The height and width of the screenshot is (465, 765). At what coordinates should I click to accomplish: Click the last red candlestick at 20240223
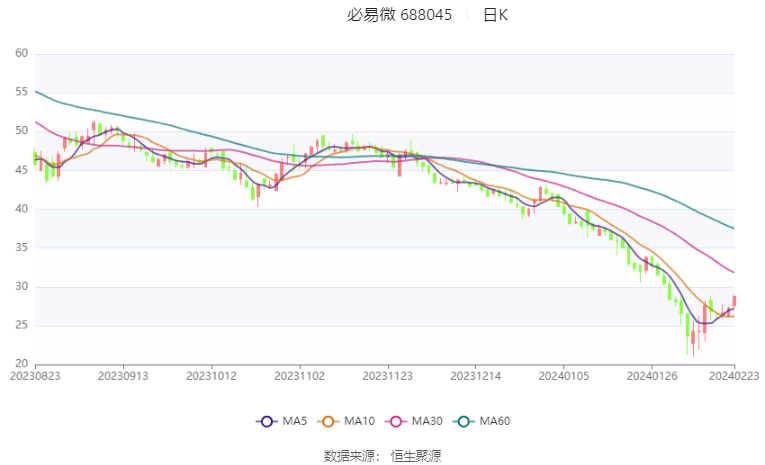point(734,301)
